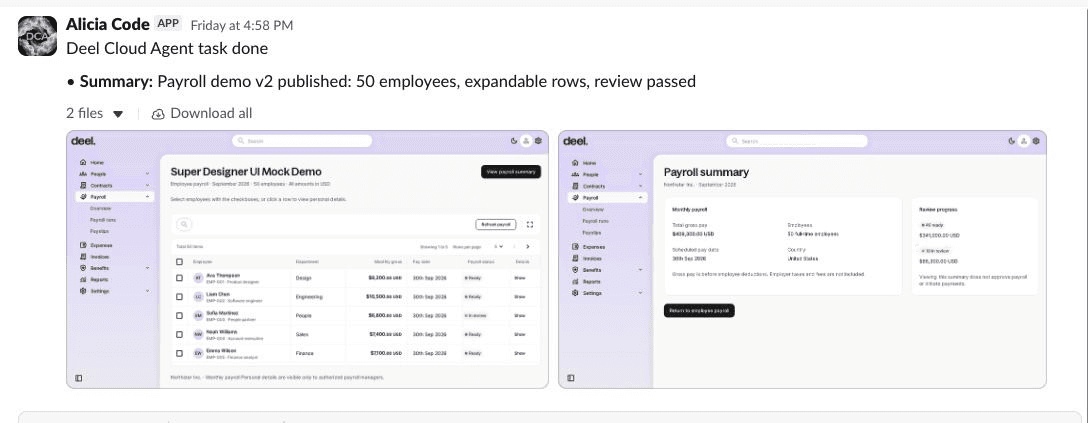
Task: Click Expenses icon in left preview sidebar
Action: pos(83,245)
